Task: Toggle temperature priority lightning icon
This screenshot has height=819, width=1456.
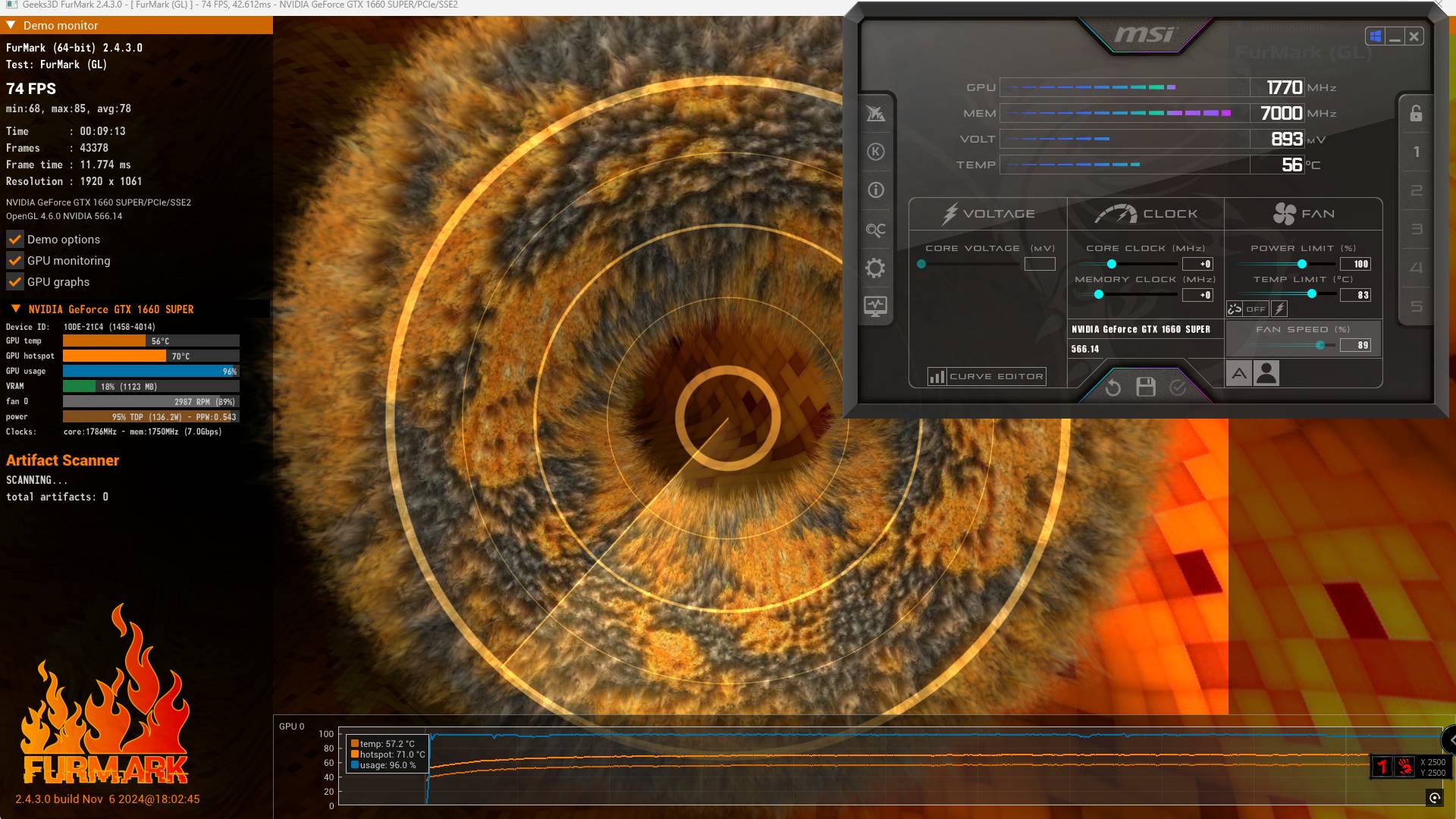Action: point(1279,309)
